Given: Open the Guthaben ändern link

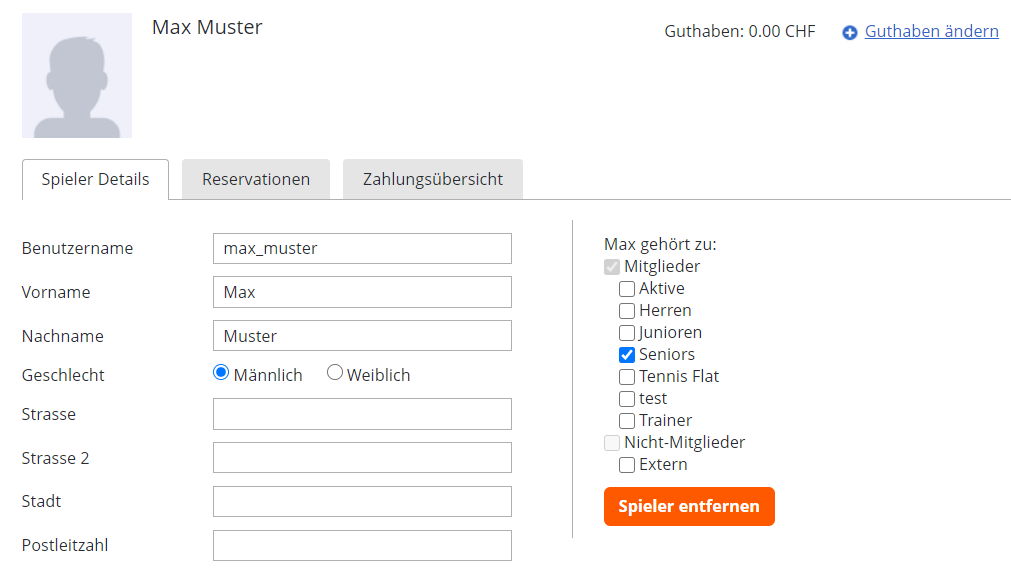Looking at the screenshot, I should click(x=931, y=31).
